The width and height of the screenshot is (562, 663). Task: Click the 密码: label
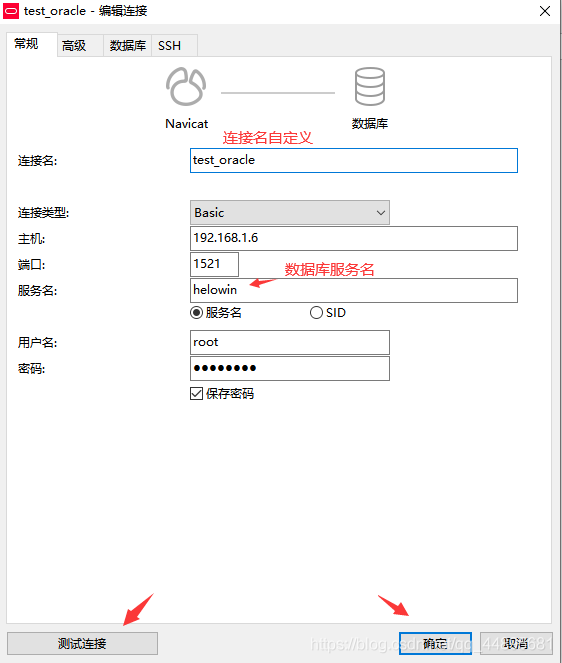tap(31, 369)
